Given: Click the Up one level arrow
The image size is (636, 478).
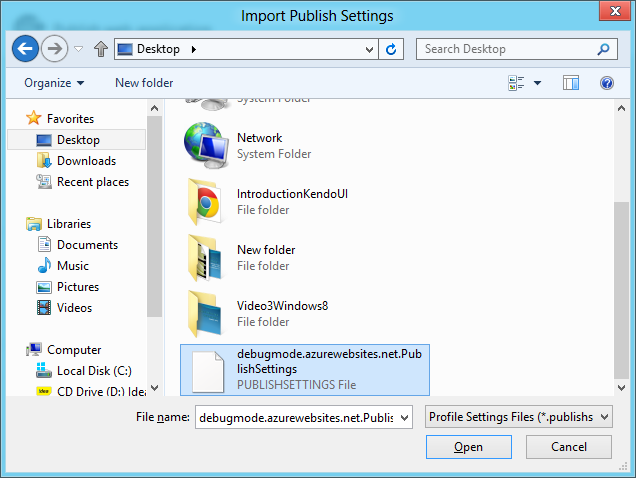Looking at the screenshot, I should tap(100, 49).
